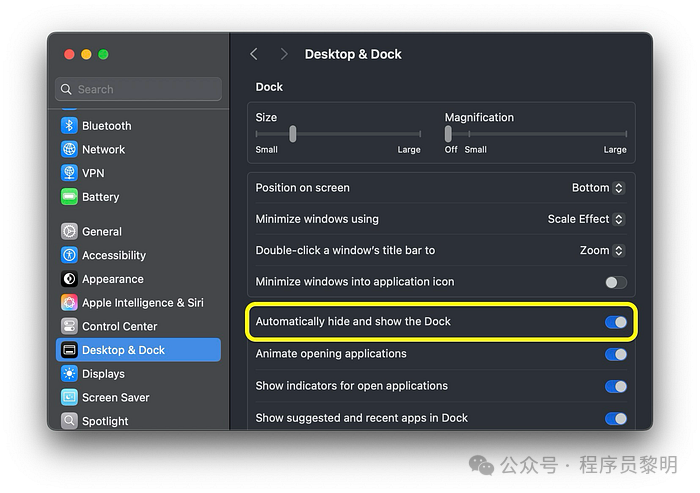Select Displays in the sidebar

pos(103,374)
